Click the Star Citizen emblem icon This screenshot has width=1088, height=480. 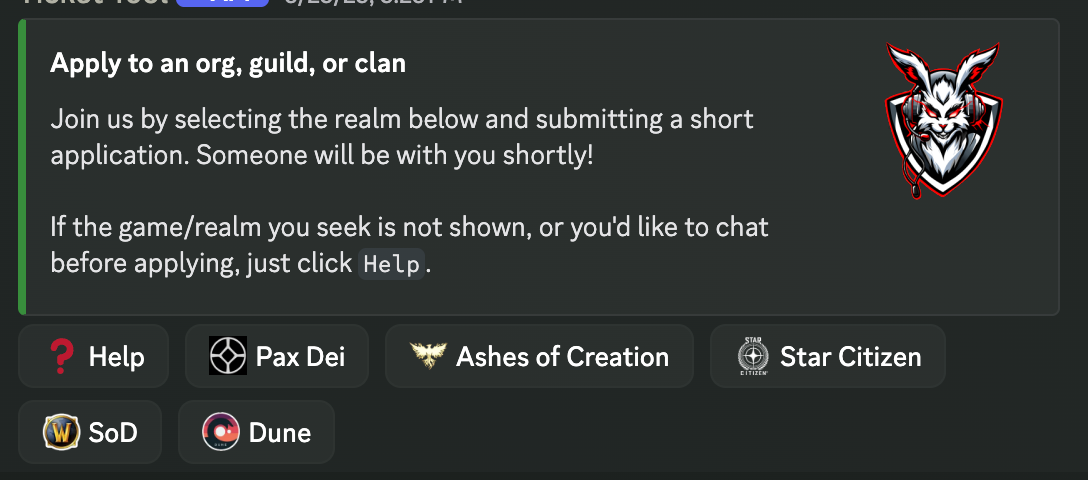tap(752, 357)
